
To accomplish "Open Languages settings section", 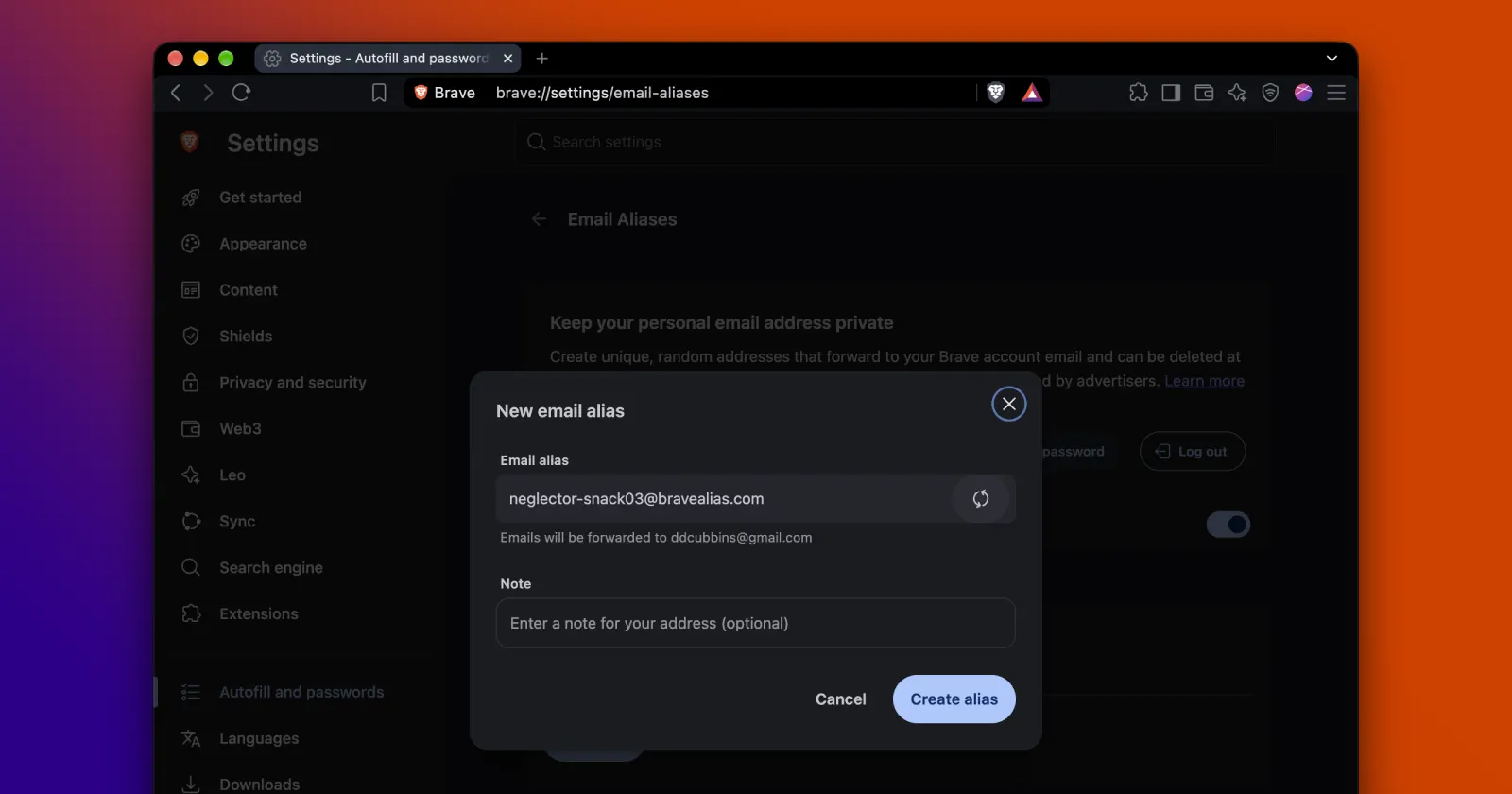I will click(259, 739).
